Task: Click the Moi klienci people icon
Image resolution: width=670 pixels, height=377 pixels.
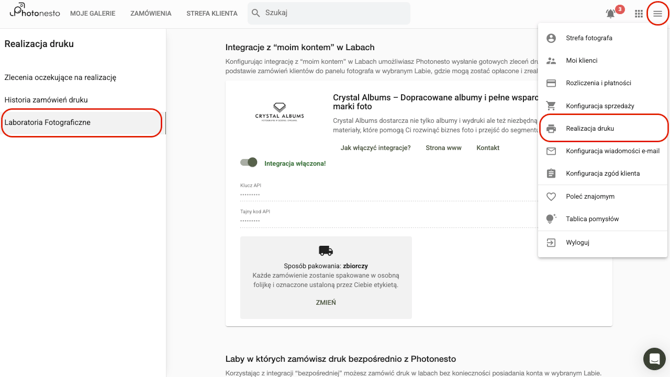Action: [551, 61]
